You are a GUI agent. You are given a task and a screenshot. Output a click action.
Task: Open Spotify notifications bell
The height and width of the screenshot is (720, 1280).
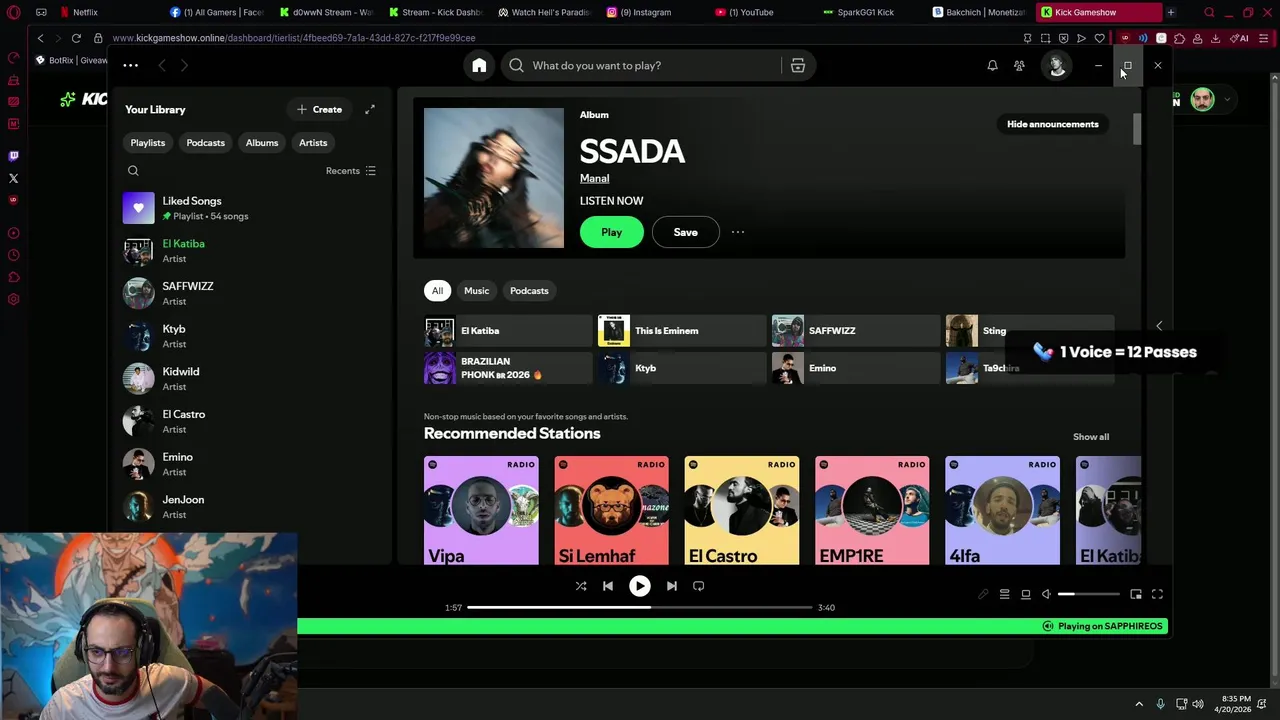coord(992,65)
